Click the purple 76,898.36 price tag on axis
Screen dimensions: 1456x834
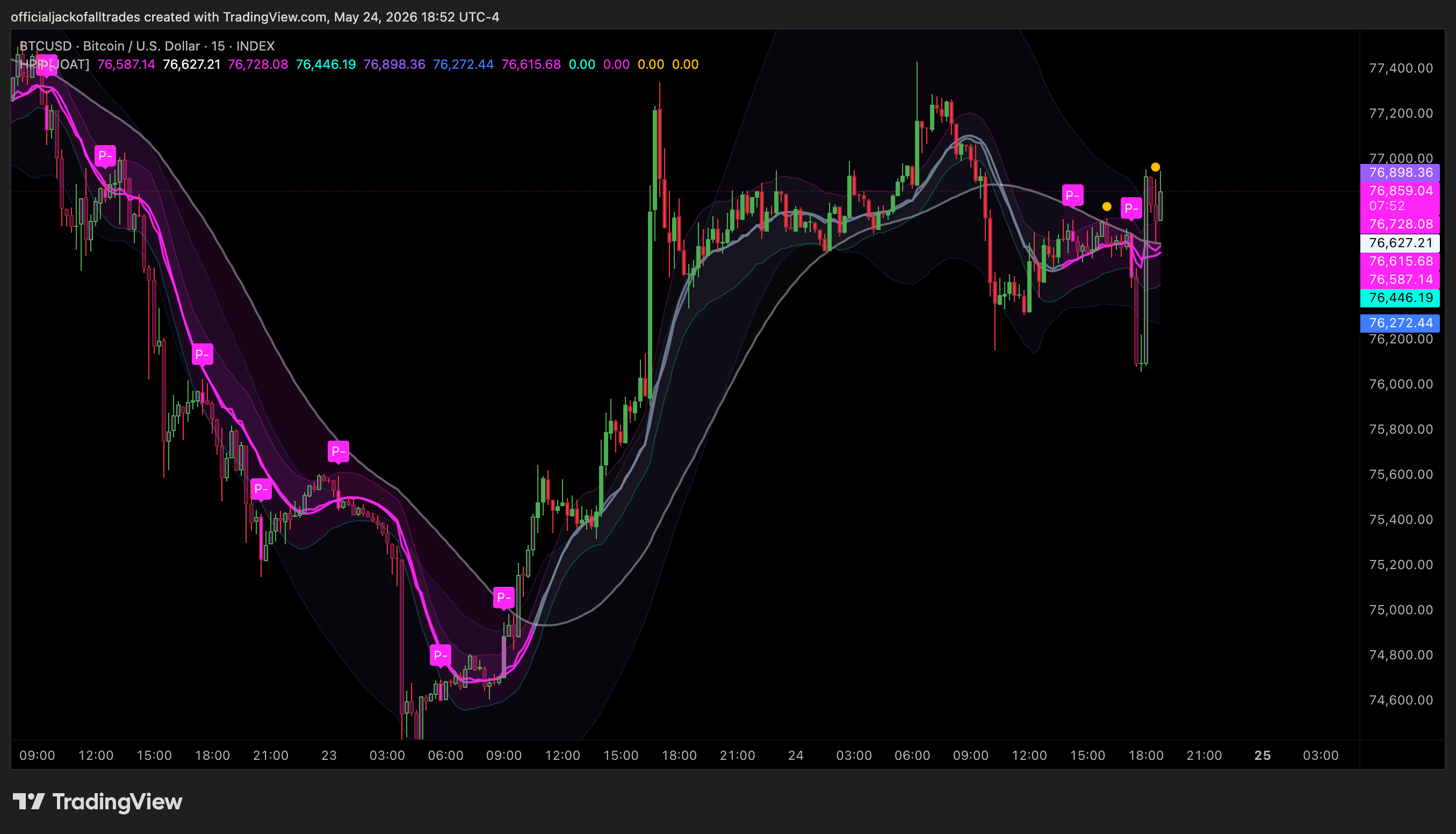[1400, 172]
